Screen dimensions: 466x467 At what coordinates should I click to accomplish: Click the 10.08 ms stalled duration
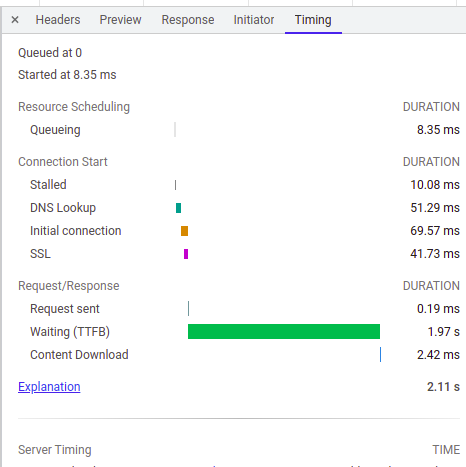point(435,185)
